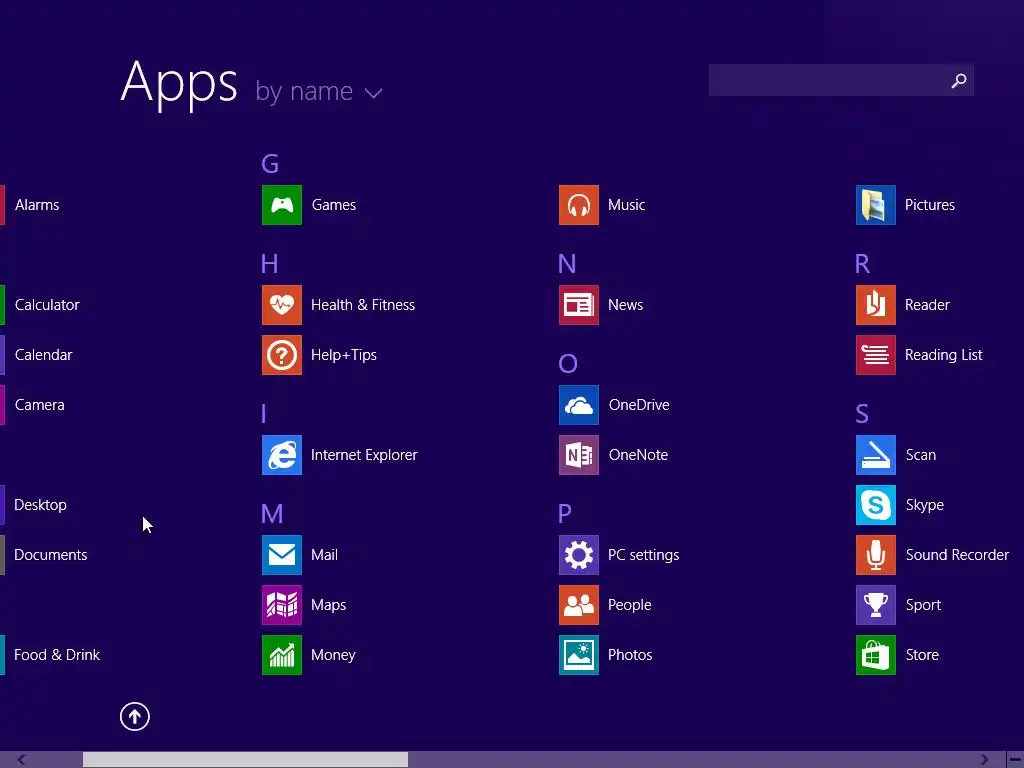Viewport: 1024px width, 768px height.
Task: Open PC settings gear icon
Action: click(x=579, y=555)
